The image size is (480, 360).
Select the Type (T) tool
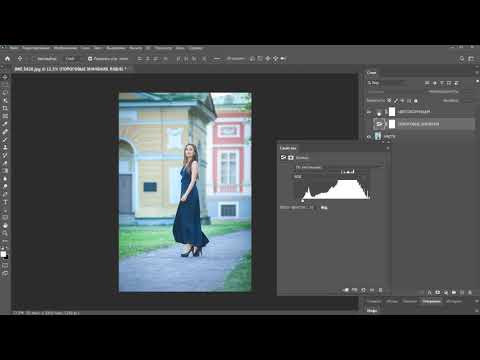pos(5,202)
